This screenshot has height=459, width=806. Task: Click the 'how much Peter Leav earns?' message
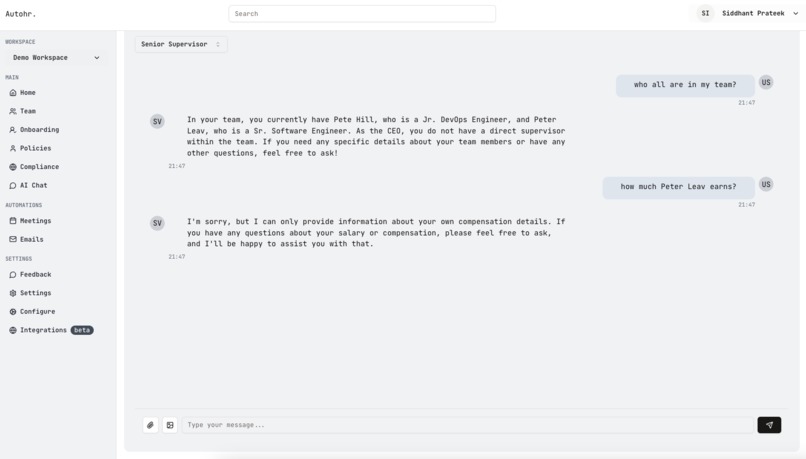[x=679, y=187]
